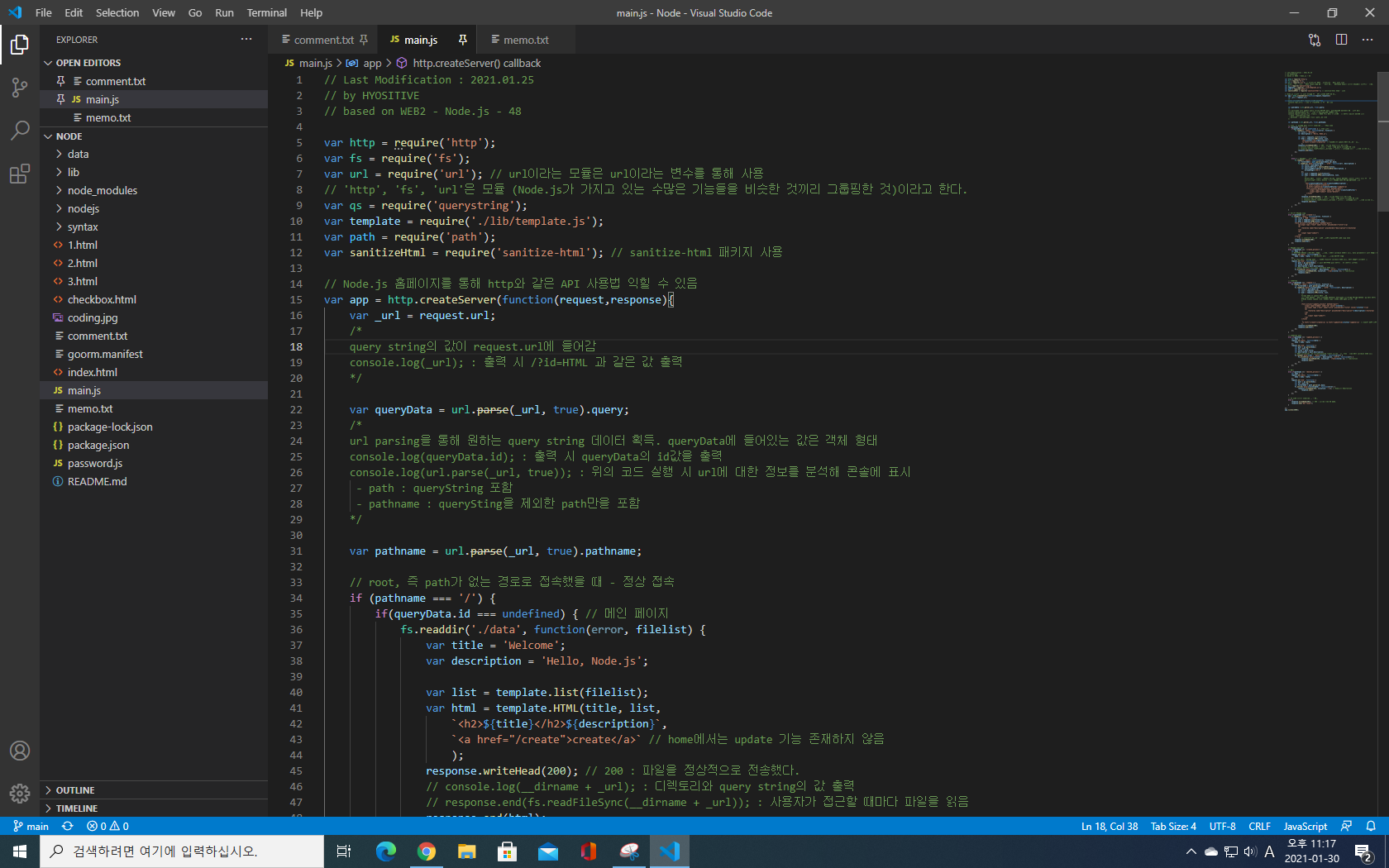Click the app breadcrumb item
Viewport: 1389px width, 868px height.
(x=365, y=63)
